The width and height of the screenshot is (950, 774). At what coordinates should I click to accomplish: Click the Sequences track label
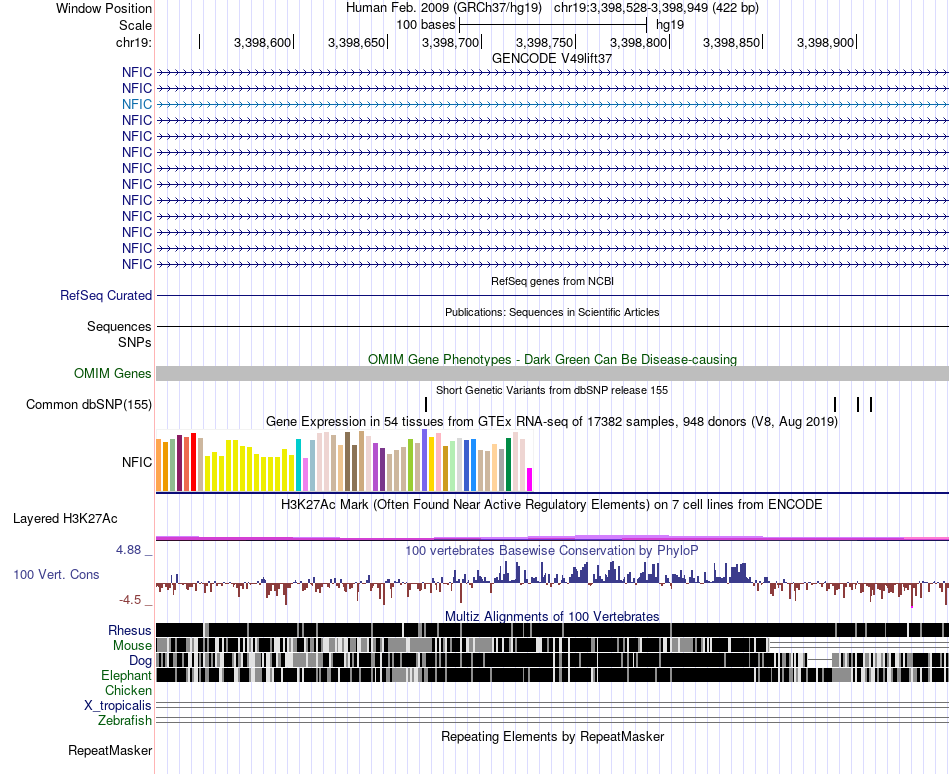tap(119, 326)
